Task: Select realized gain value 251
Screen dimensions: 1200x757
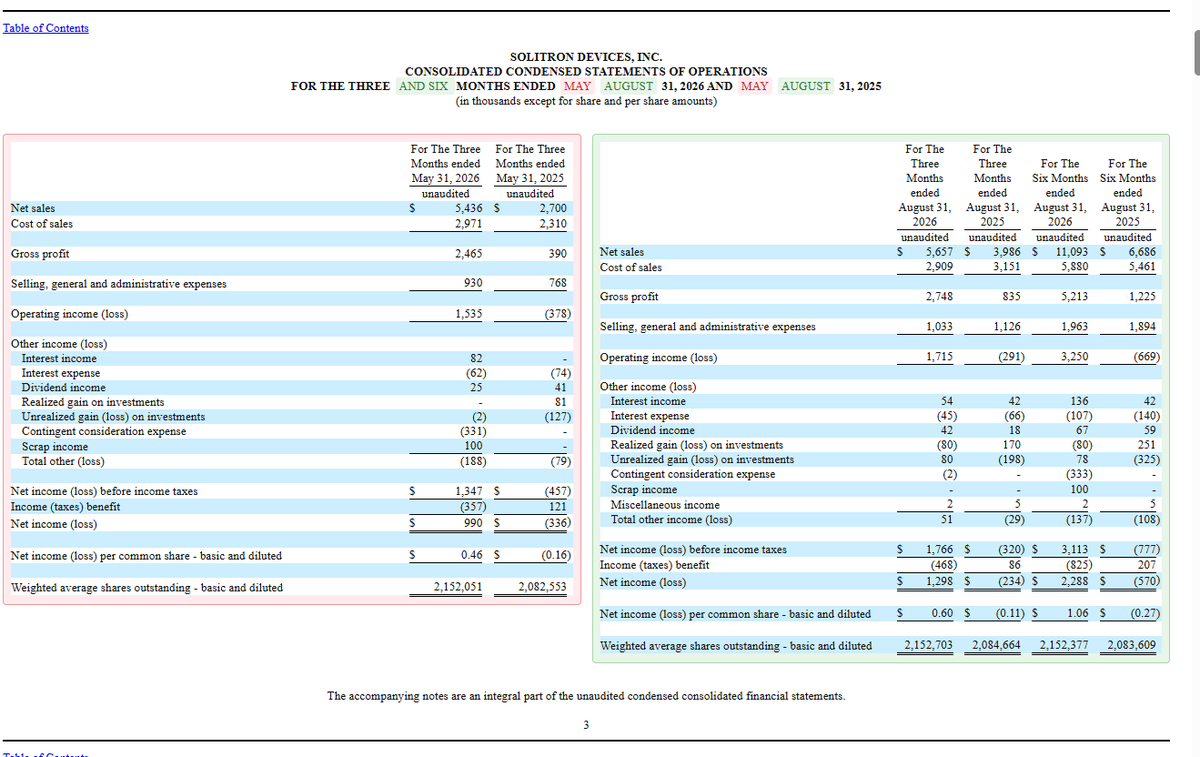Action: (x=1146, y=445)
